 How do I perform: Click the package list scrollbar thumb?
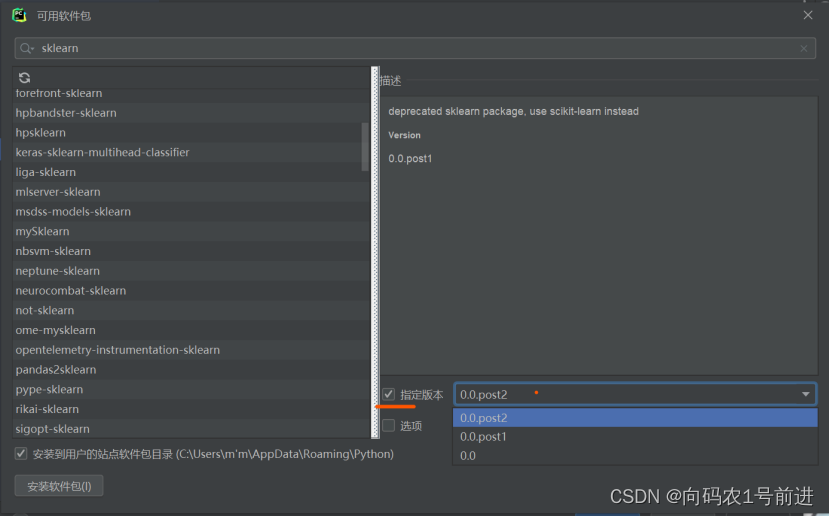tap(365, 147)
